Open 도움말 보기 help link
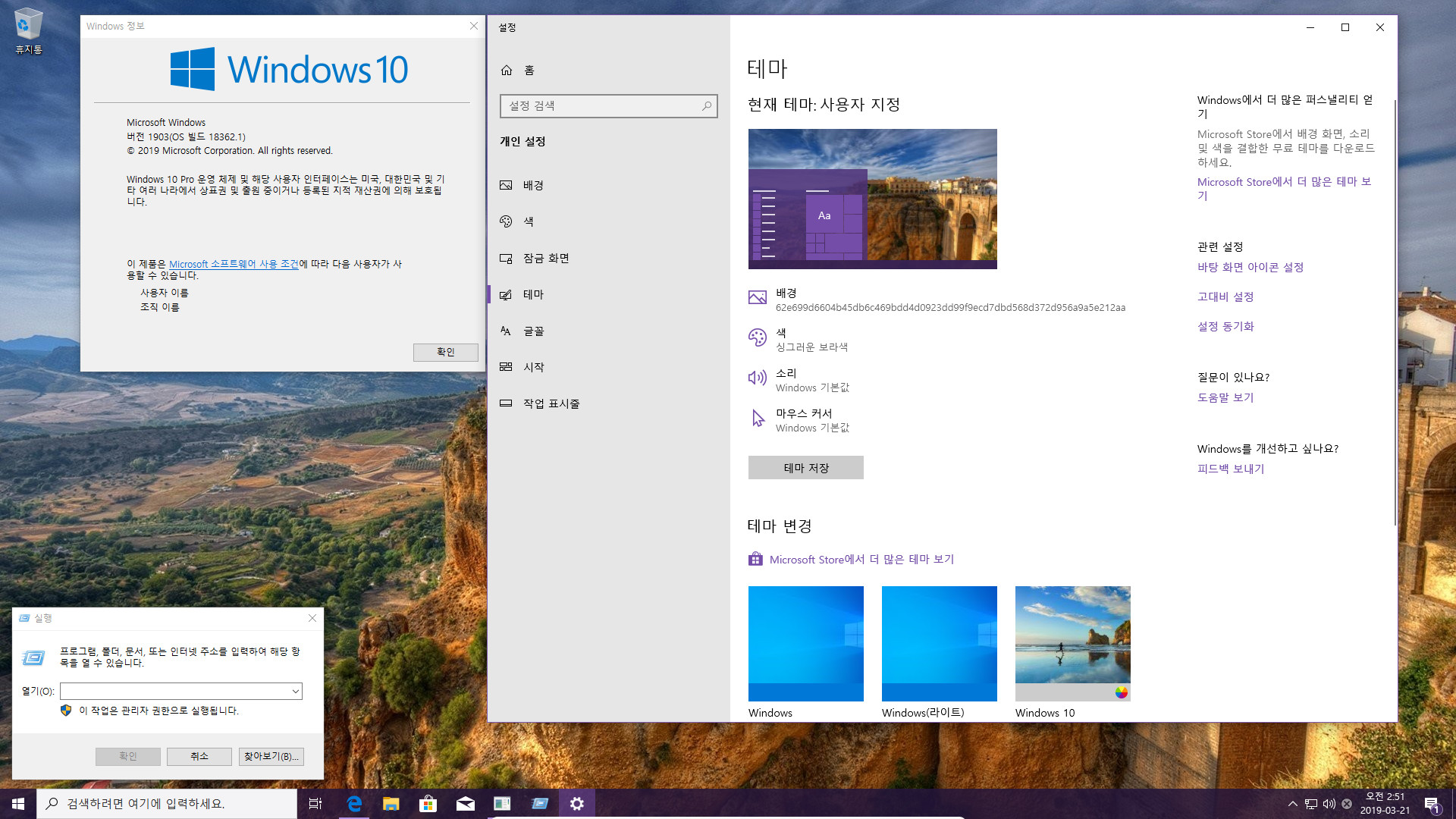Viewport: 1456px width, 819px height. tap(1225, 398)
